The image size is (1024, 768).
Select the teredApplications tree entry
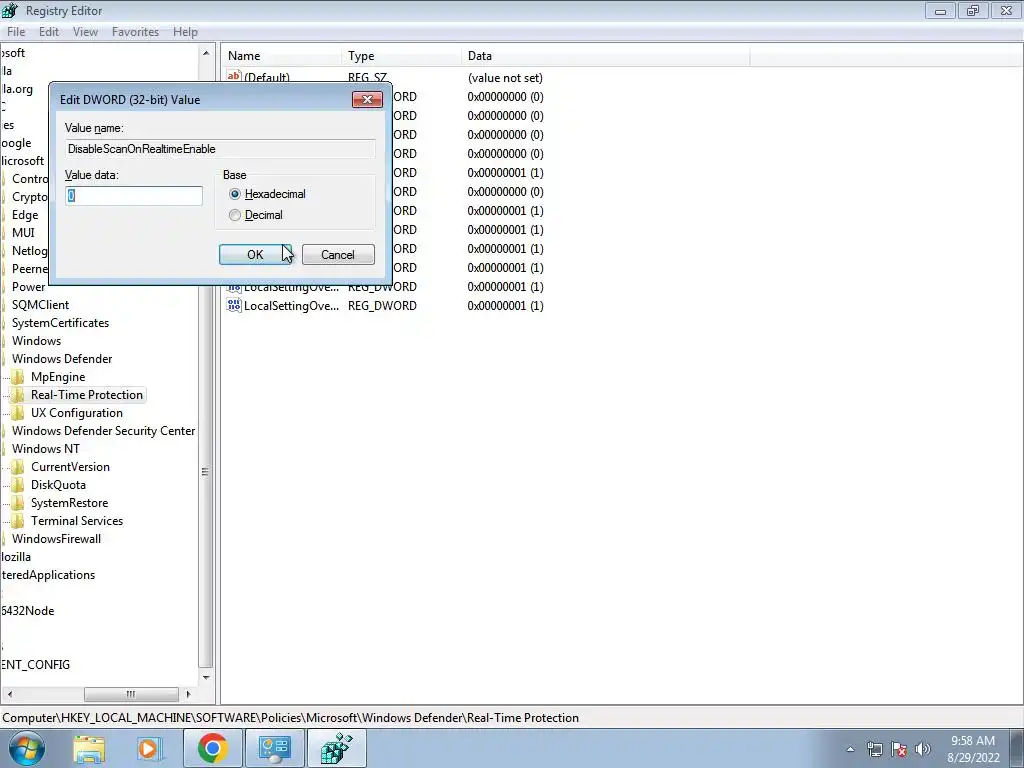click(48, 575)
